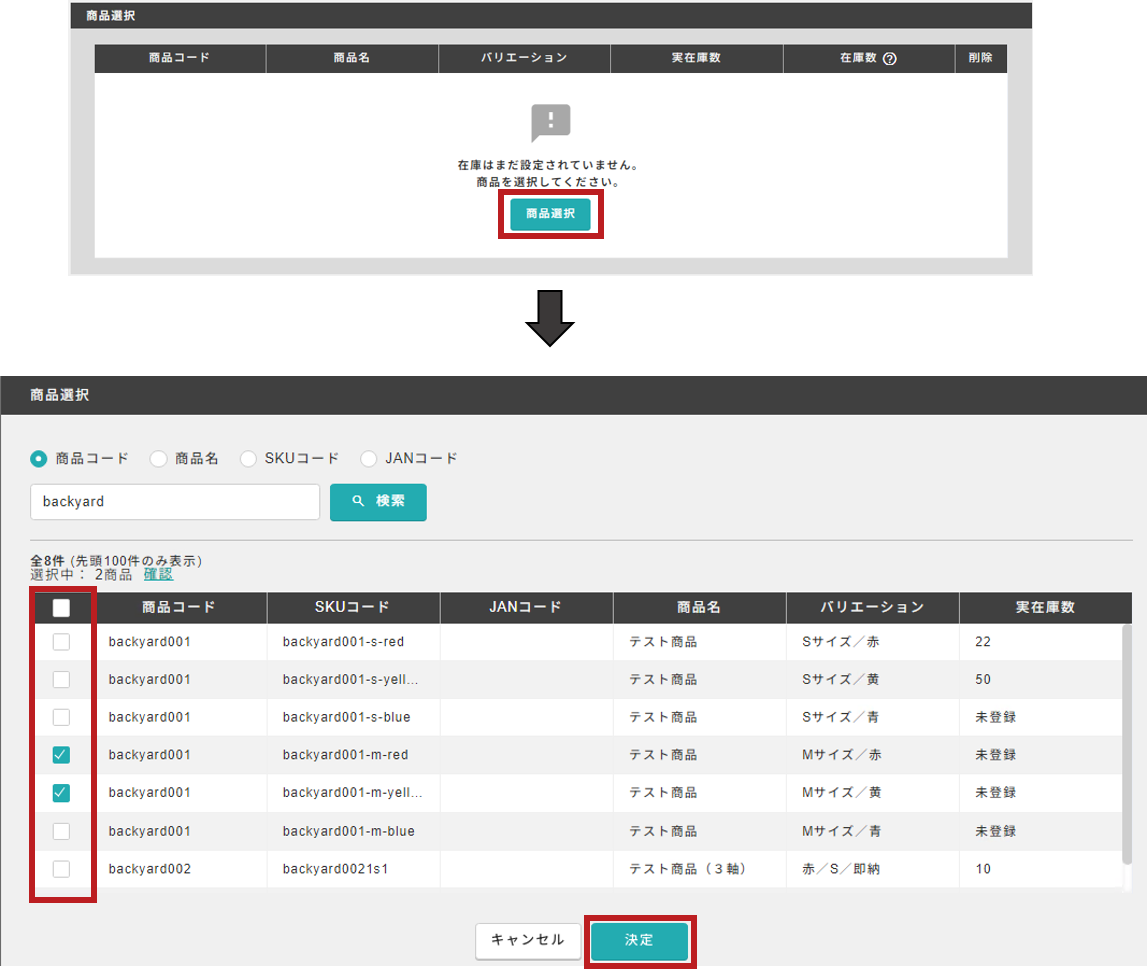Viewport: 1147px width, 969px height.
Task: Click stock value 22
Action: (x=982, y=642)
